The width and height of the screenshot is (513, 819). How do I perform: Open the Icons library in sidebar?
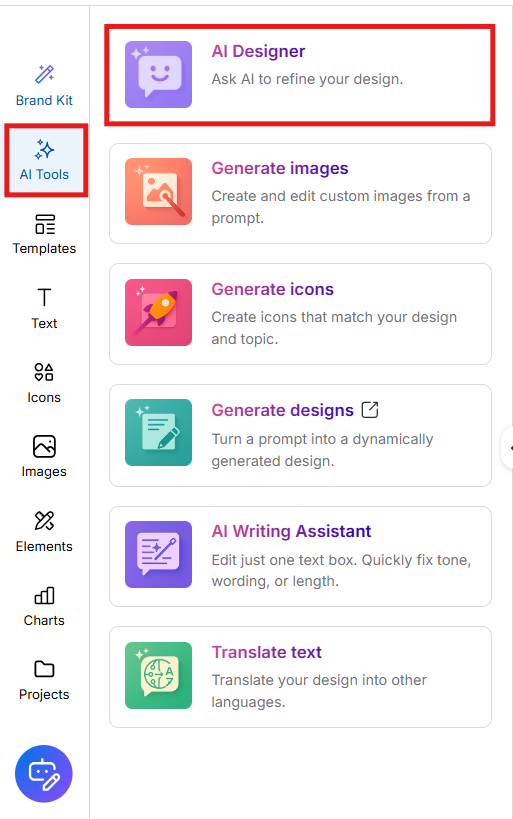coord(44,383)
